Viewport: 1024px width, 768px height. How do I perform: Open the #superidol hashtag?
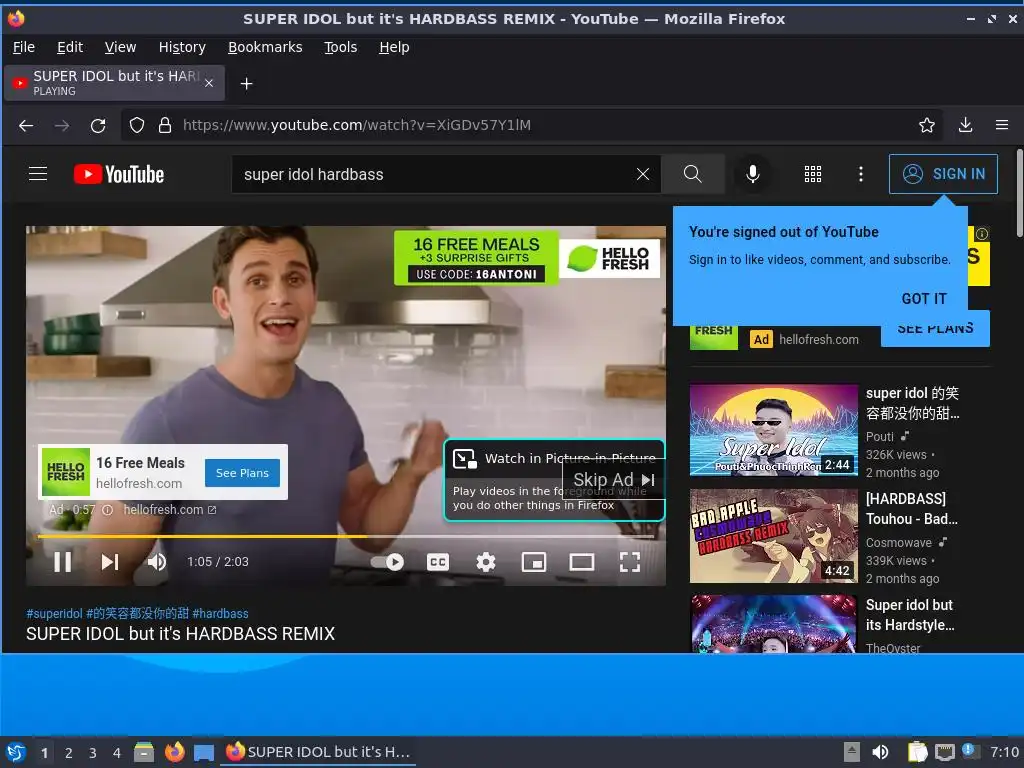point(54,613)
